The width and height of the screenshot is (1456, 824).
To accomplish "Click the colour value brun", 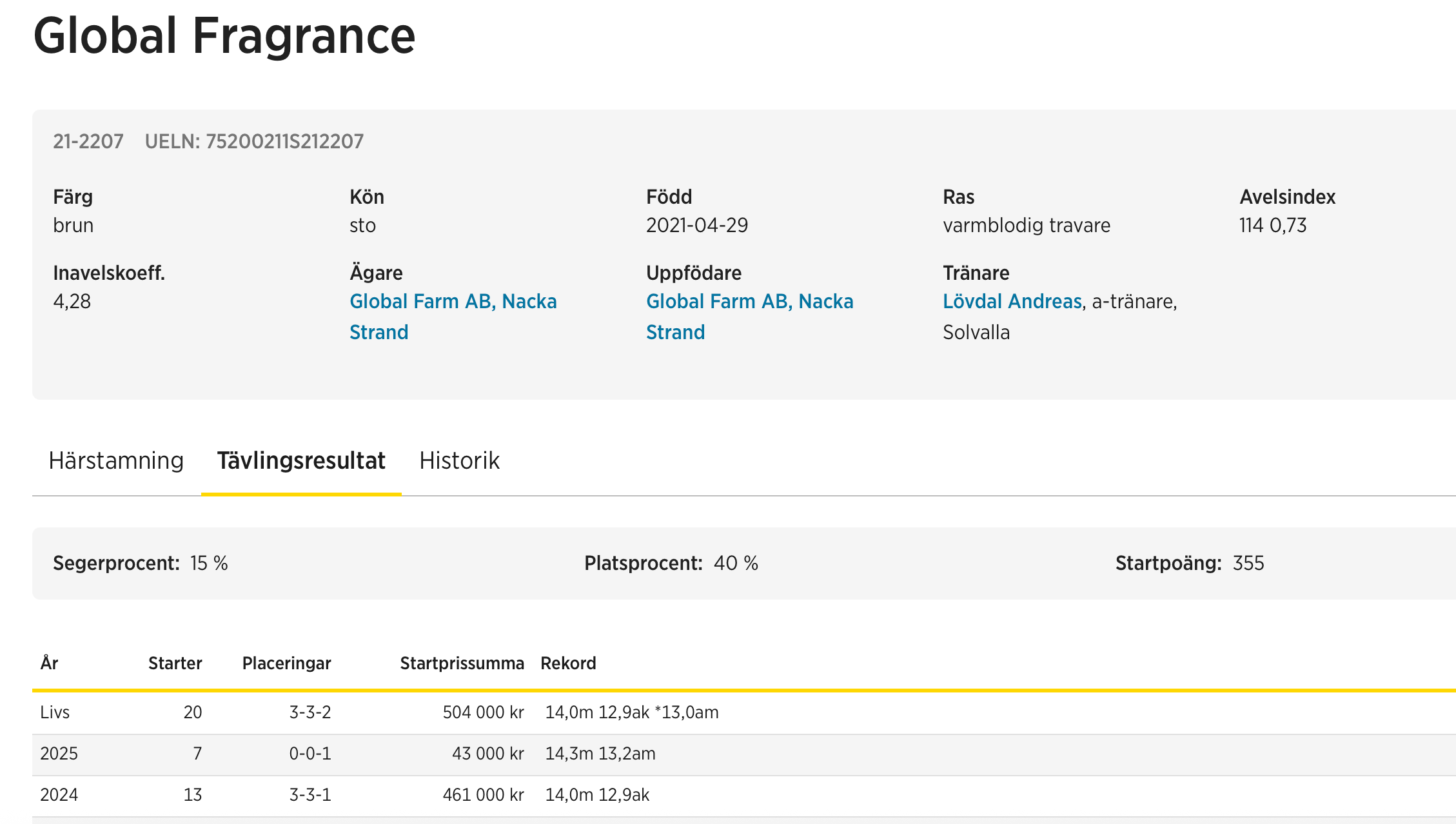I will tap(73, 225).
